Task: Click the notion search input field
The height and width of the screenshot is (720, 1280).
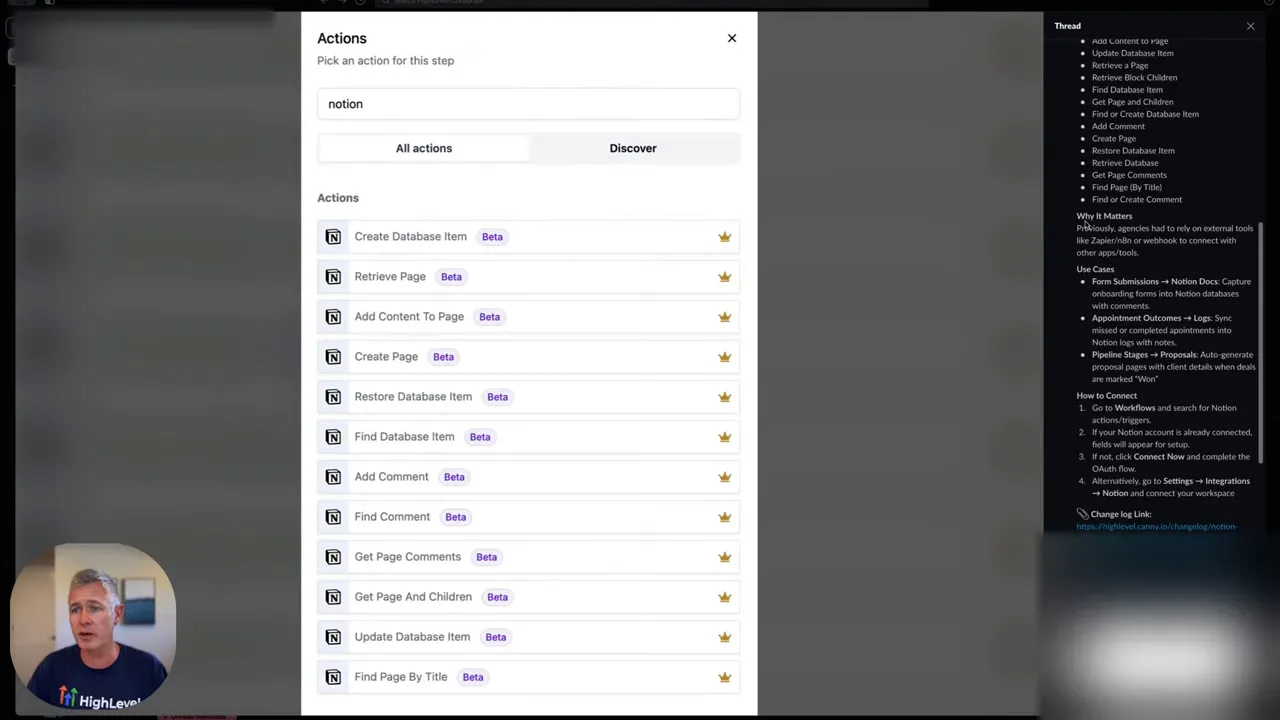Action: coord(528,103)
